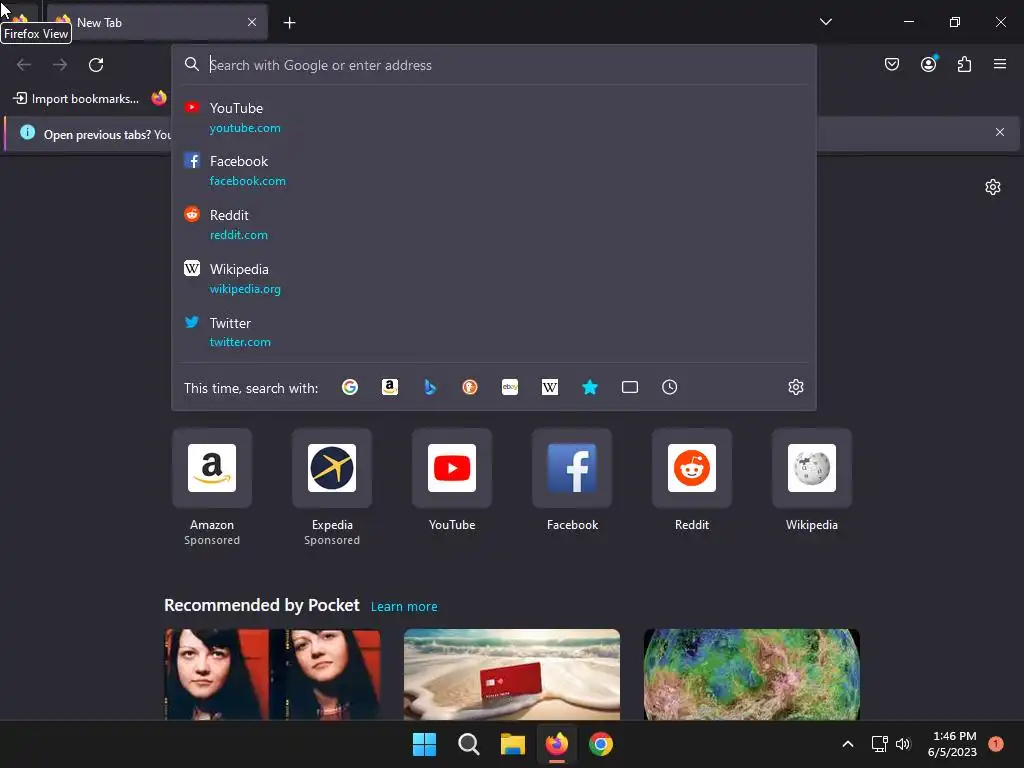The image size is (1024, 768).
Task: Dismiss the Open previous tabs notification
Action: click(x=999, y=132)
